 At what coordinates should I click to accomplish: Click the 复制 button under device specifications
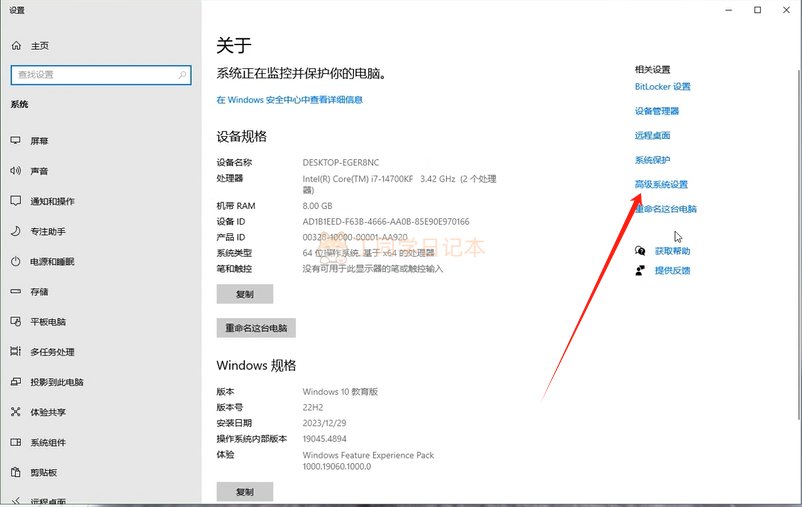[245, 294]
